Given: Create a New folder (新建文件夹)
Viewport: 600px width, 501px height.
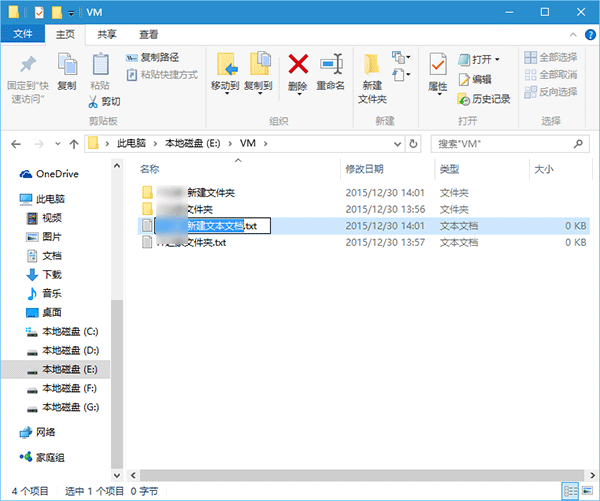Looking at the screenshot, I should click(372, 78).
